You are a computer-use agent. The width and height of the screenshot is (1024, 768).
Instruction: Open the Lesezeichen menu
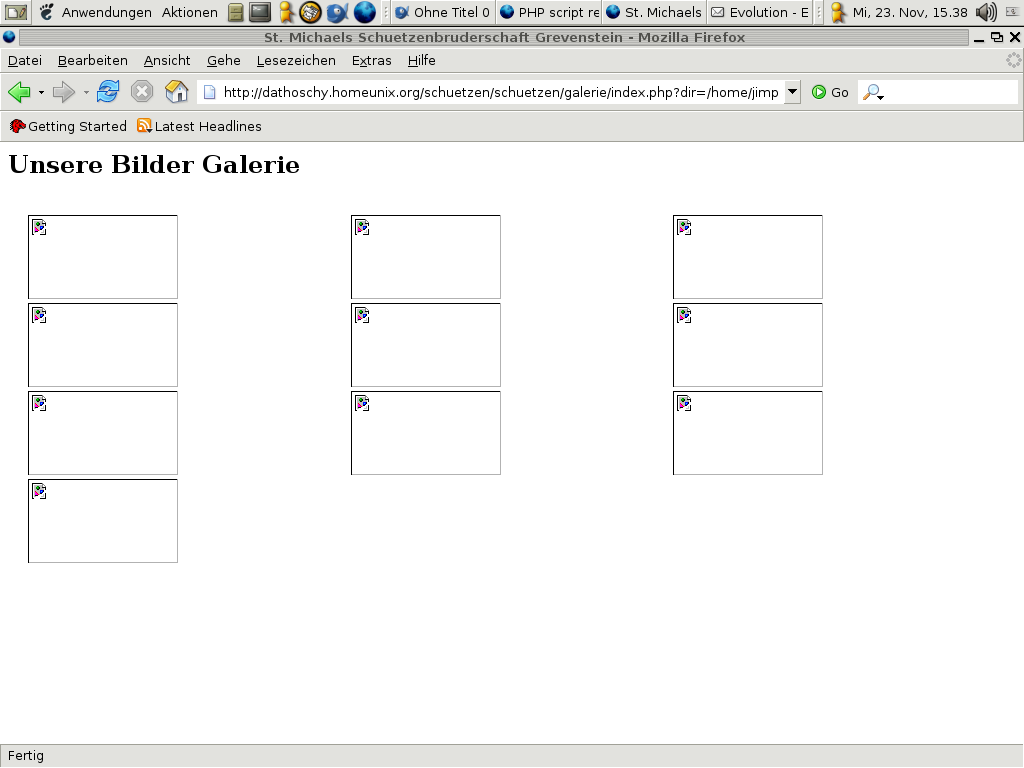[296, 60]
